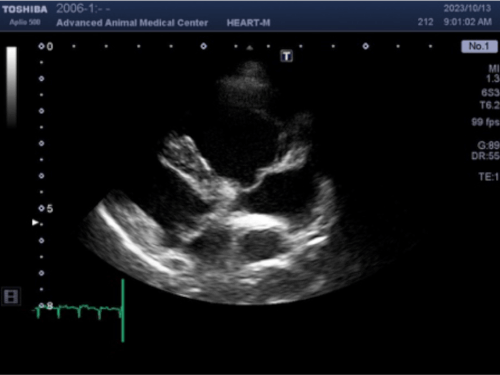The image size is (500, 375).
Task: Click the Advanced Animal Medical Center text
Action: coord(132,23)
